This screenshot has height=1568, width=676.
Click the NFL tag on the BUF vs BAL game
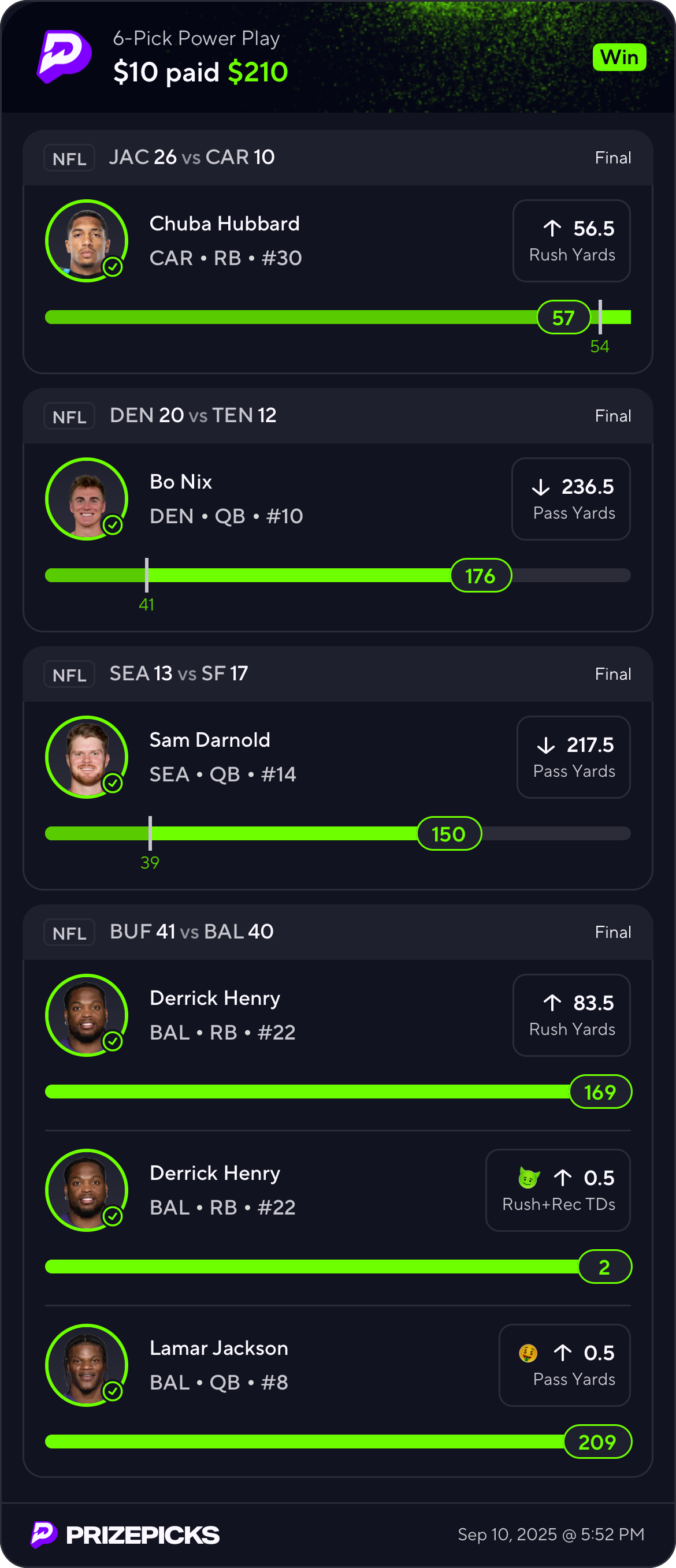pyautogui.click(x=69, y=933)
